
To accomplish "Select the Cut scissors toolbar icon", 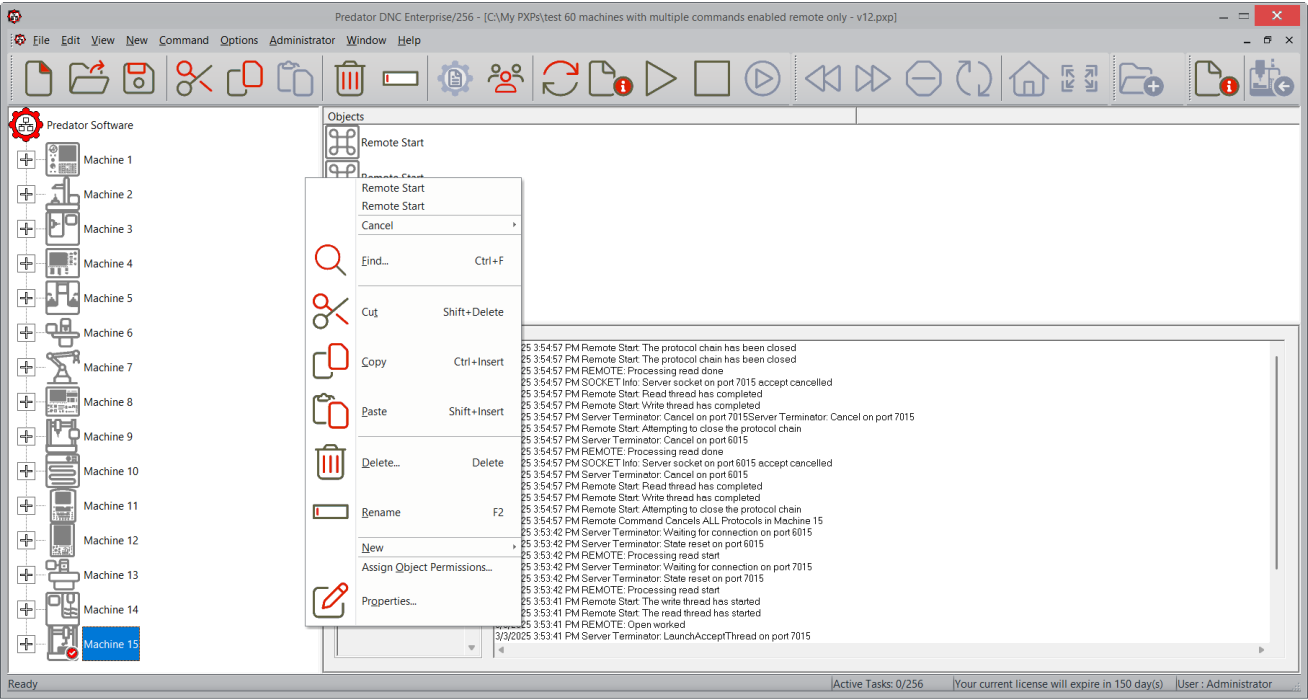I will point(193,78).
